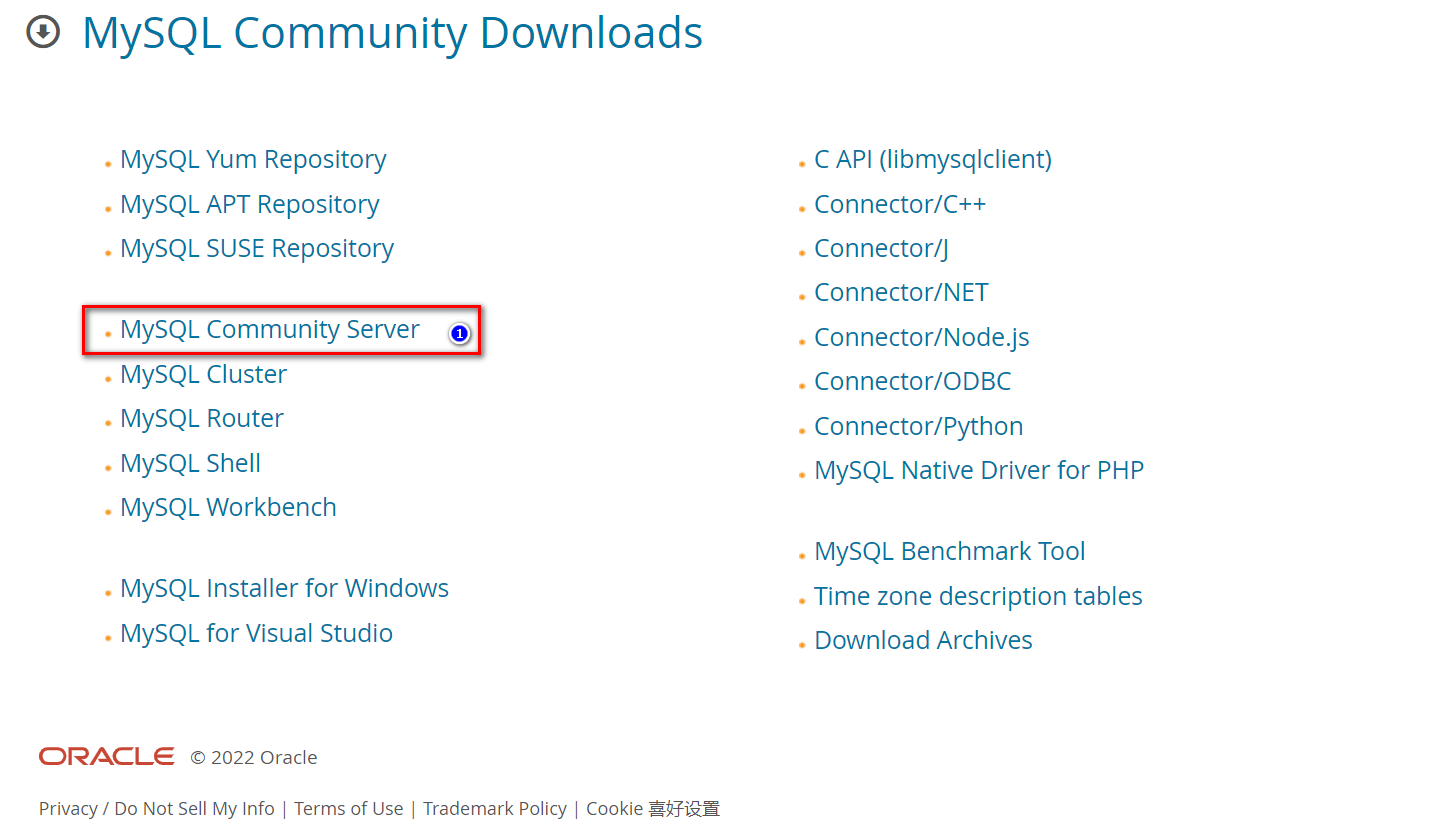Screen dimensions: 1454x838
Task: Click the Oracle logo in the footer
Action: point(106,757)
